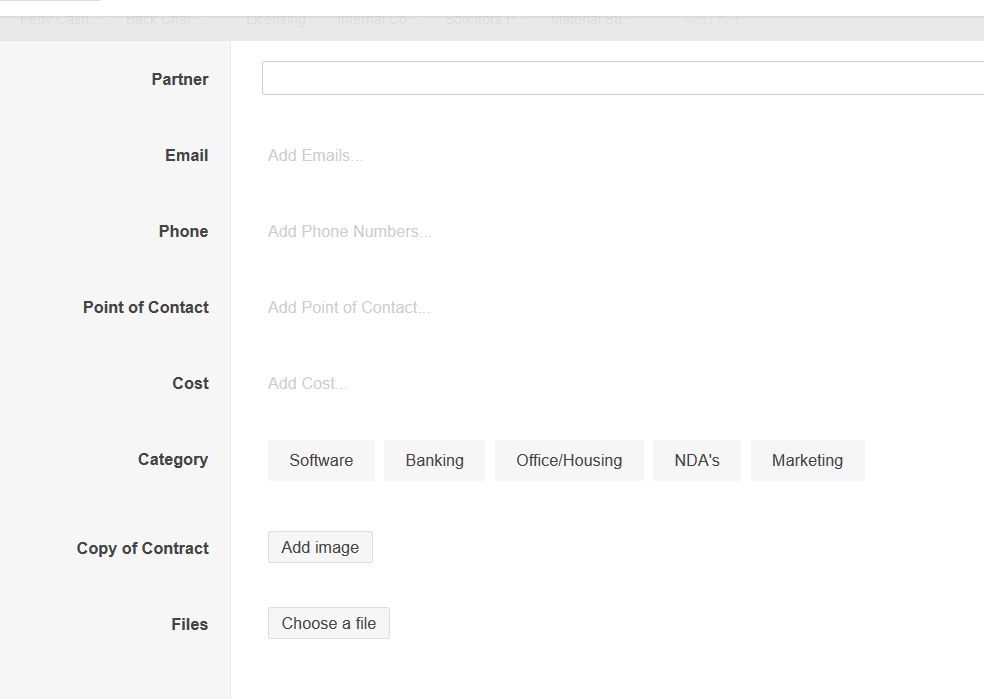Choose the Office/Housing category
Image resolution: width=984 pixels, height=699 pixels.
click(569, 461)
